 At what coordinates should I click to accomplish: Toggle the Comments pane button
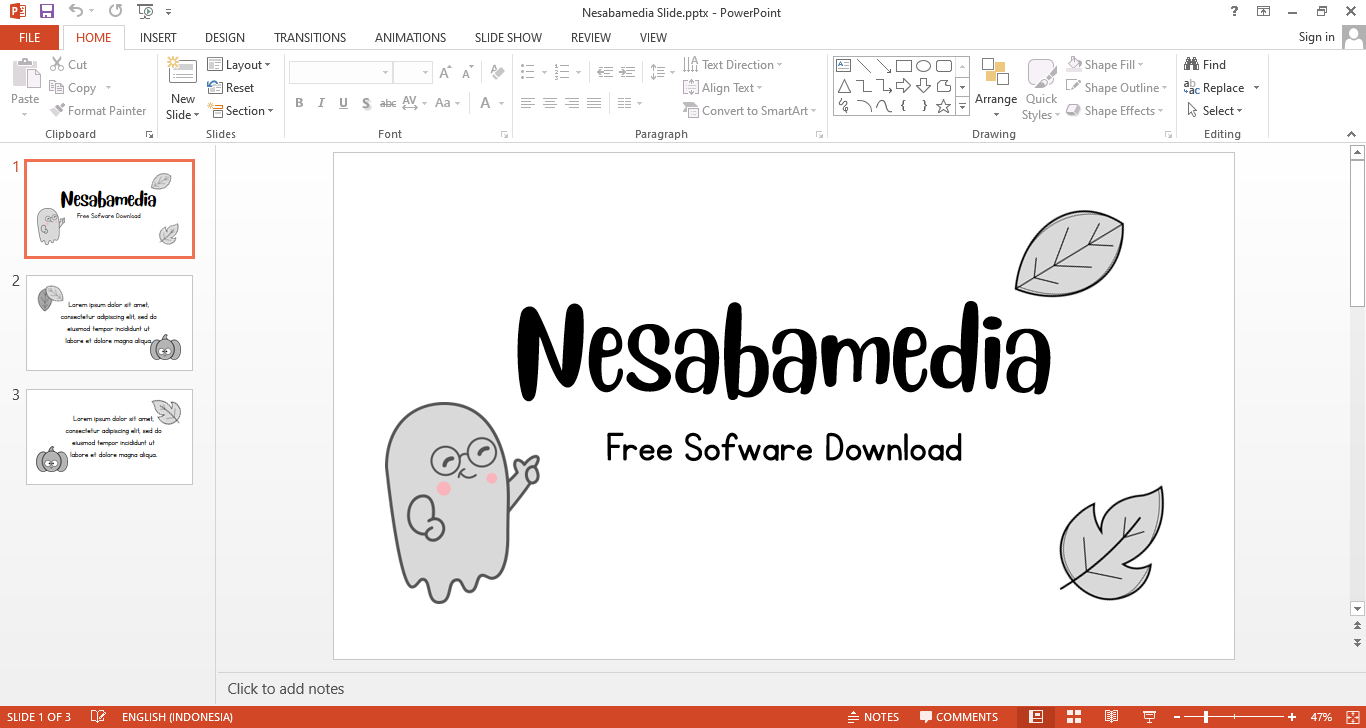coord(959,717)
